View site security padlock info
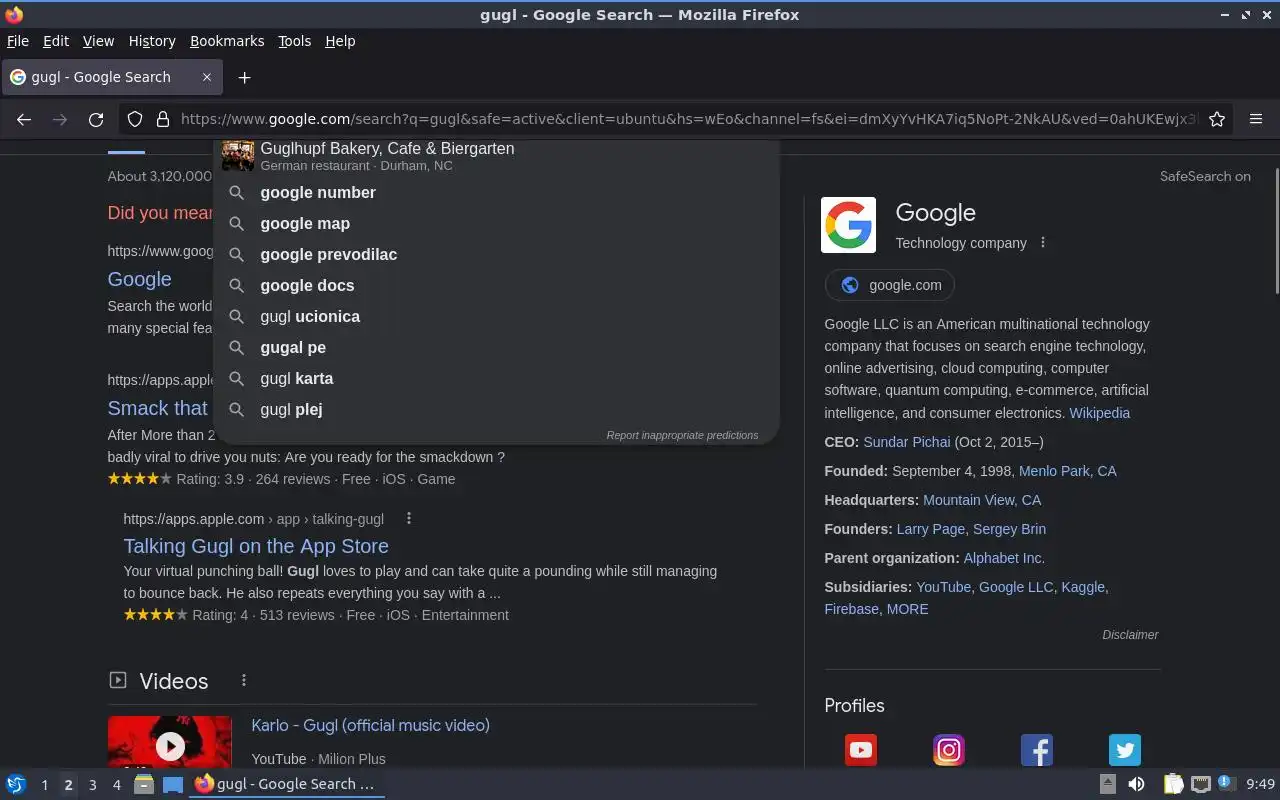 (x=163, y=119)
